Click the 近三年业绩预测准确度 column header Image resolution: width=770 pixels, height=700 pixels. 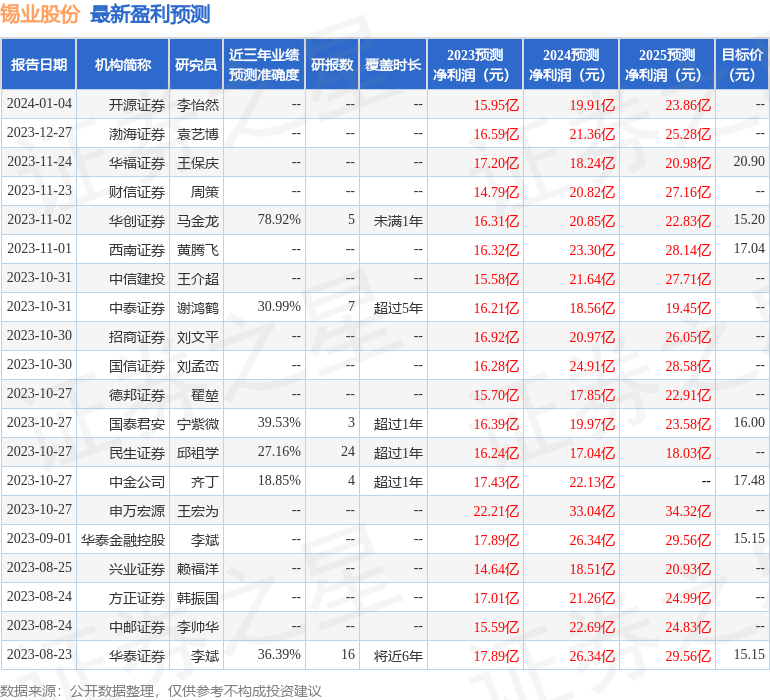(264, 64)
